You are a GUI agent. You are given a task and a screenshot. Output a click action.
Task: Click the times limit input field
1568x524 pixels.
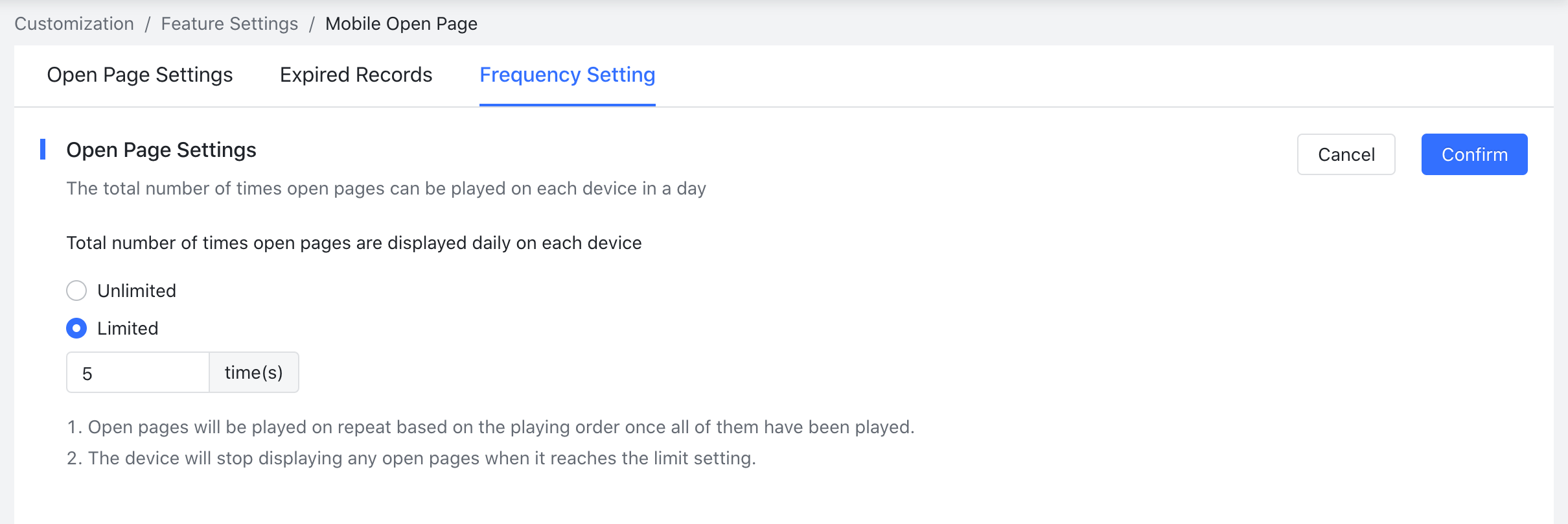(137, 372)
